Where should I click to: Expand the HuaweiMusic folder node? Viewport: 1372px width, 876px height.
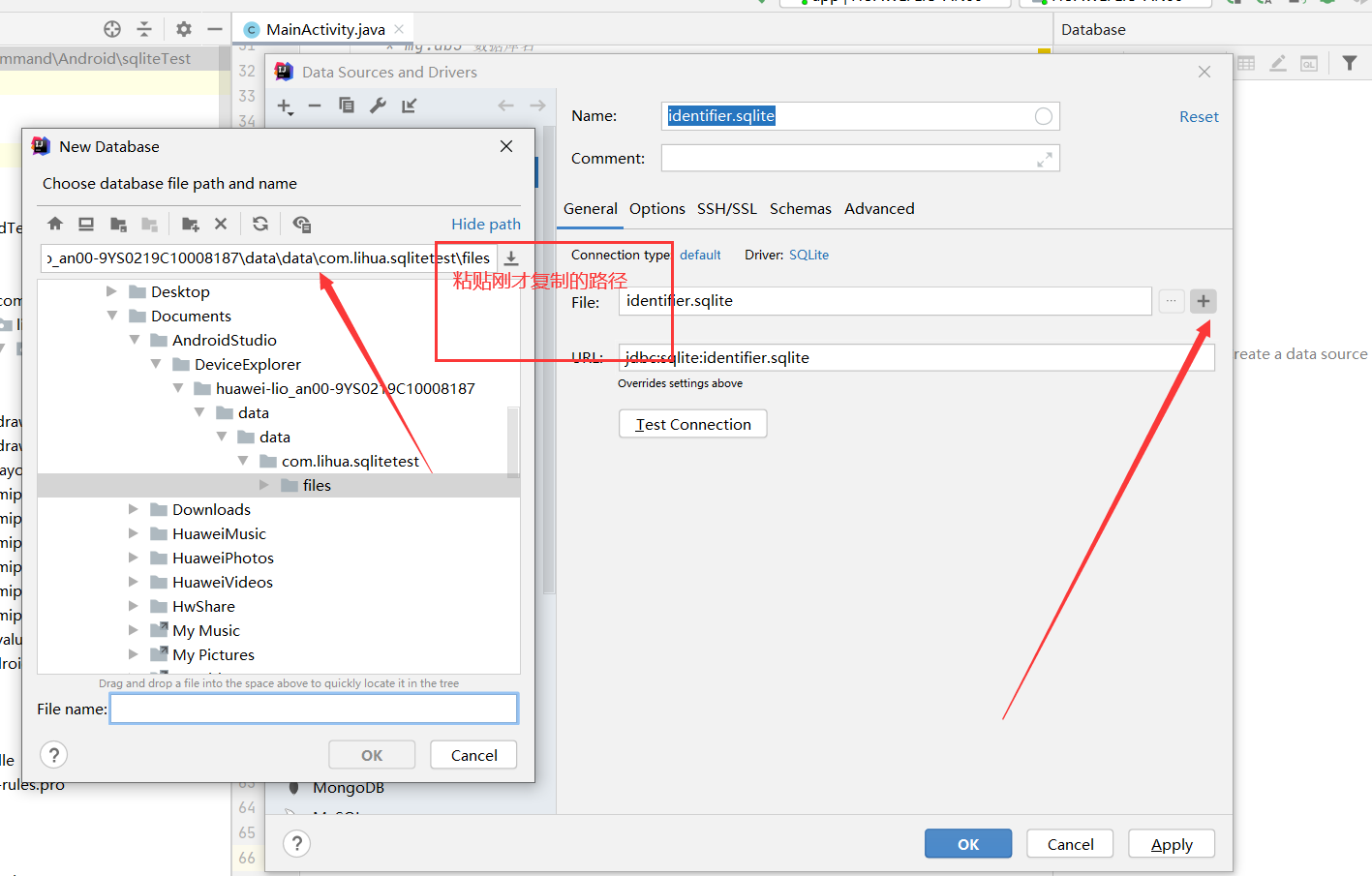(134, 533)
